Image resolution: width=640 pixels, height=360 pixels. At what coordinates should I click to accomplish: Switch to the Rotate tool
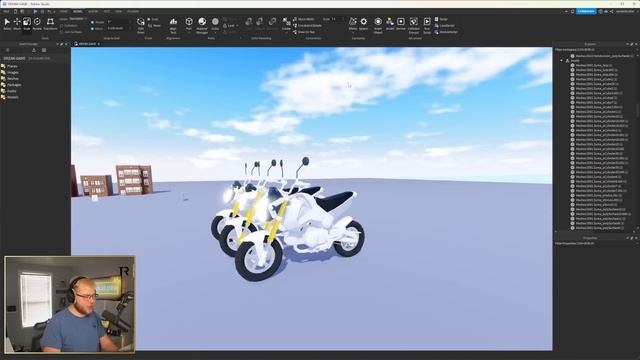coord(37,24)
